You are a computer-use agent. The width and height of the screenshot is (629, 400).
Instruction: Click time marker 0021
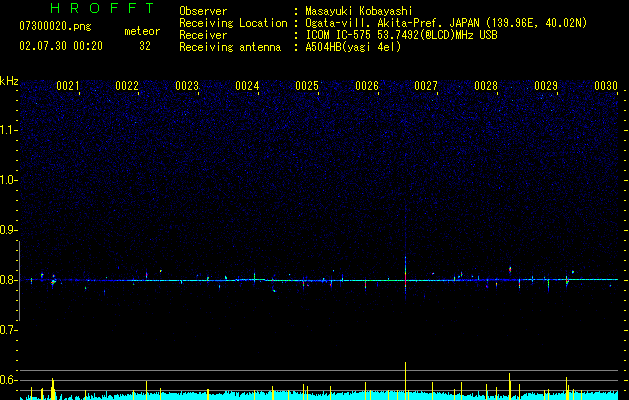click(67, 86)
